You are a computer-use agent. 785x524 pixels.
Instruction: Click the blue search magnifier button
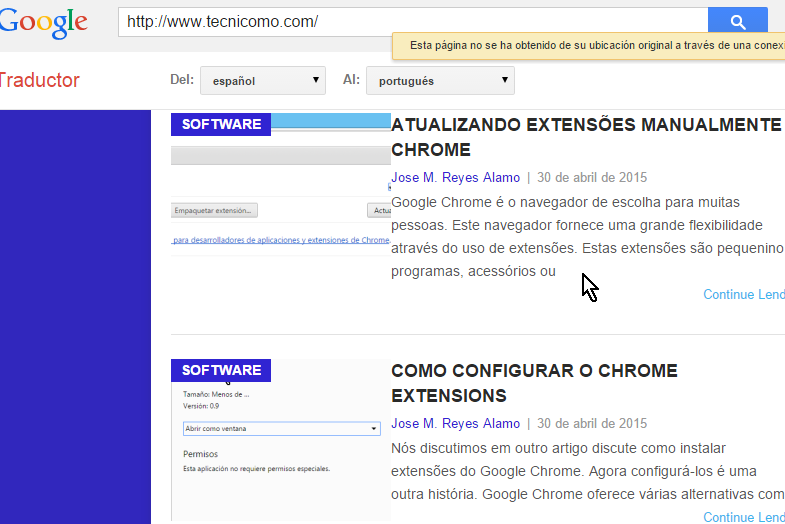(737, 22)
